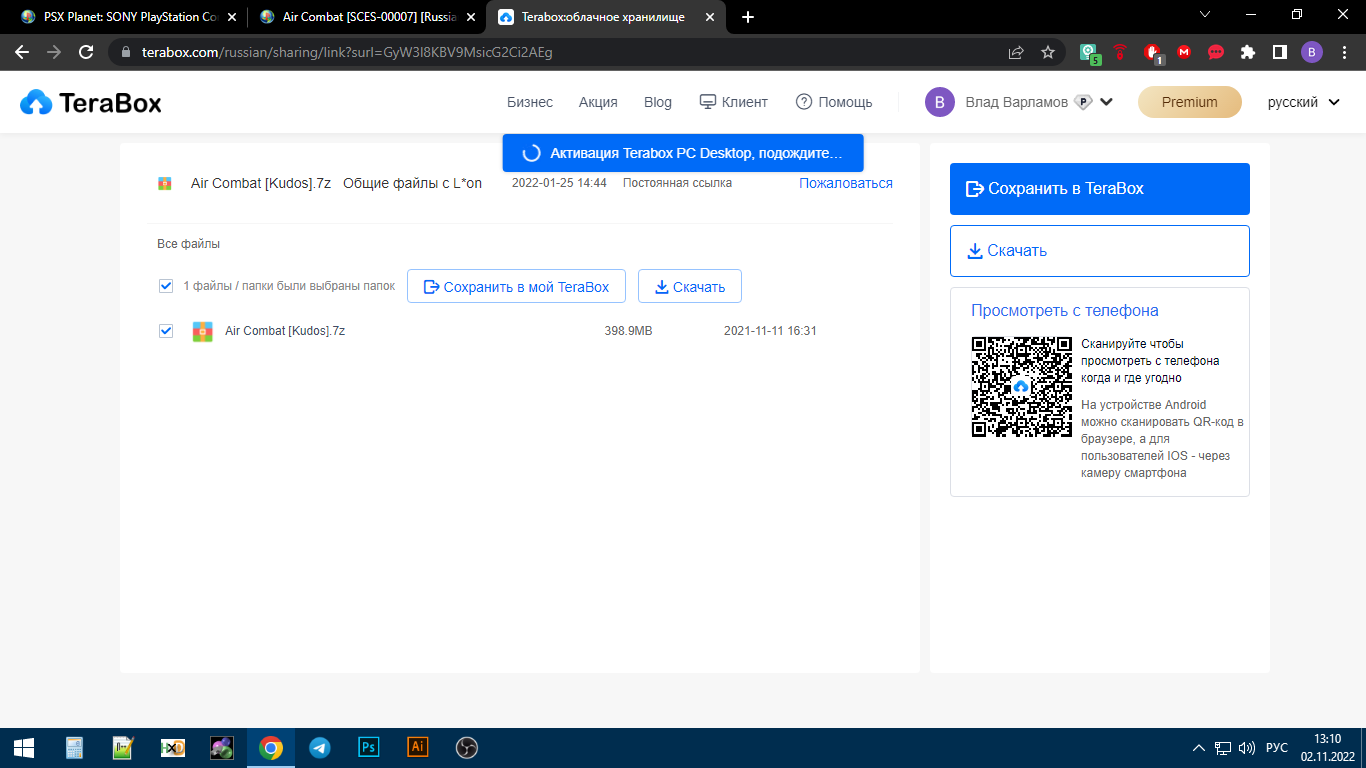Open the calculator app in taskbar

74,747
